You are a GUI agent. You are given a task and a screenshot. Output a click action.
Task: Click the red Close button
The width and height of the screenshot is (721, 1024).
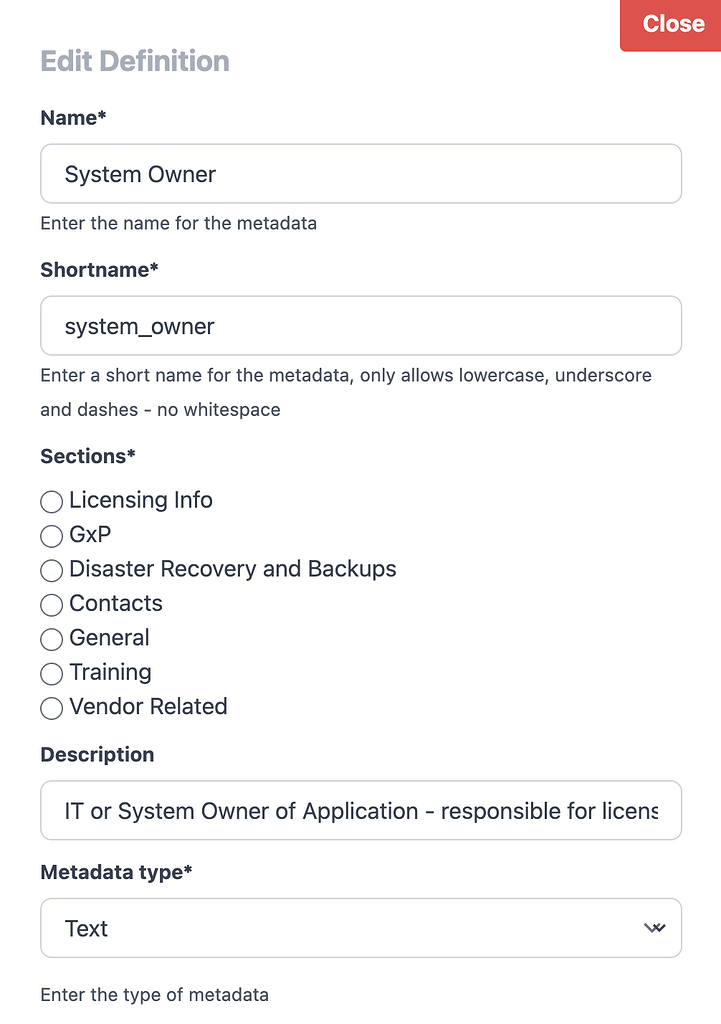point(672,24)
